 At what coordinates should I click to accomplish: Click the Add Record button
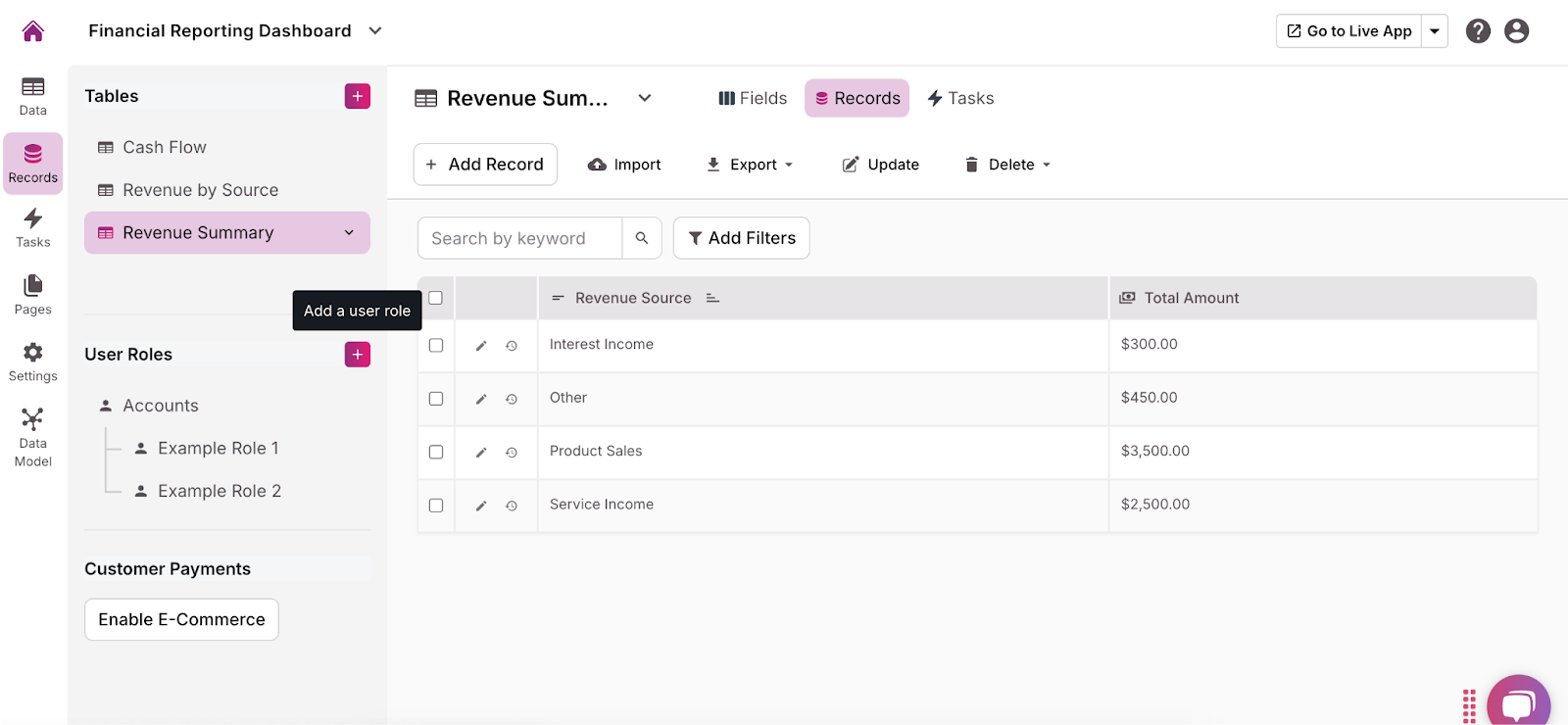[485, 165]
